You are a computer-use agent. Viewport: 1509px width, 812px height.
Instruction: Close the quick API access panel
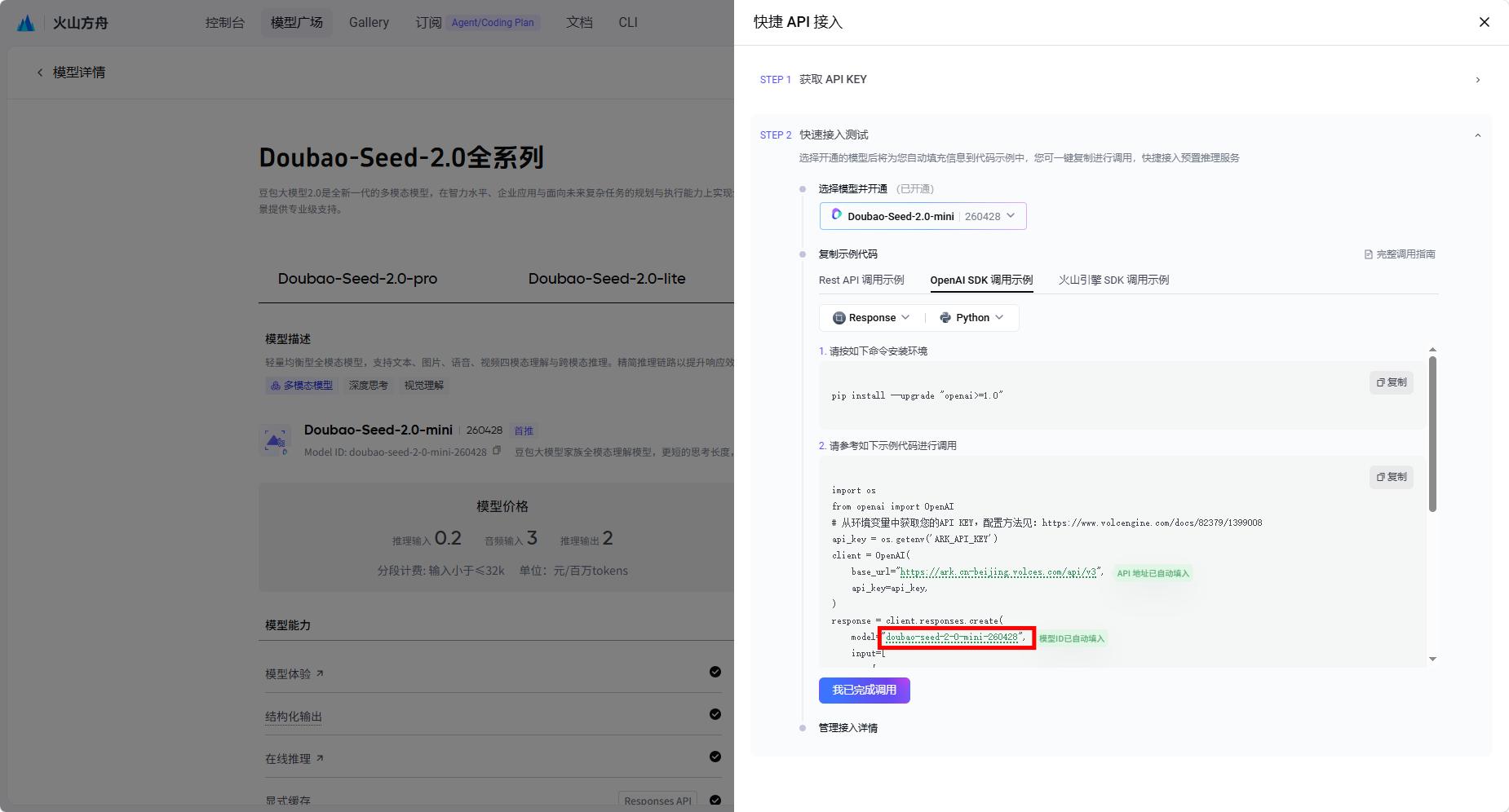click(1485, 22)
